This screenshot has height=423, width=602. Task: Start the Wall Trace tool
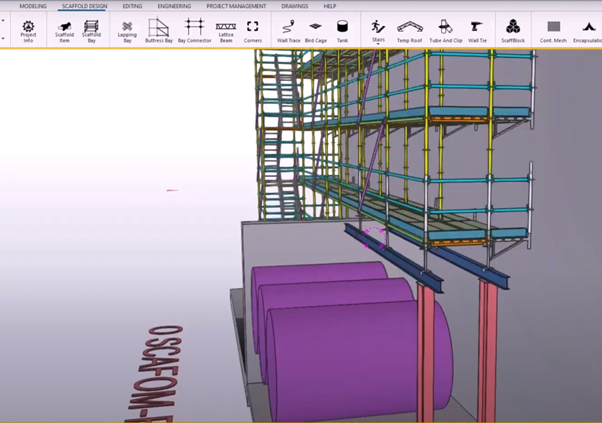(289, 31)
